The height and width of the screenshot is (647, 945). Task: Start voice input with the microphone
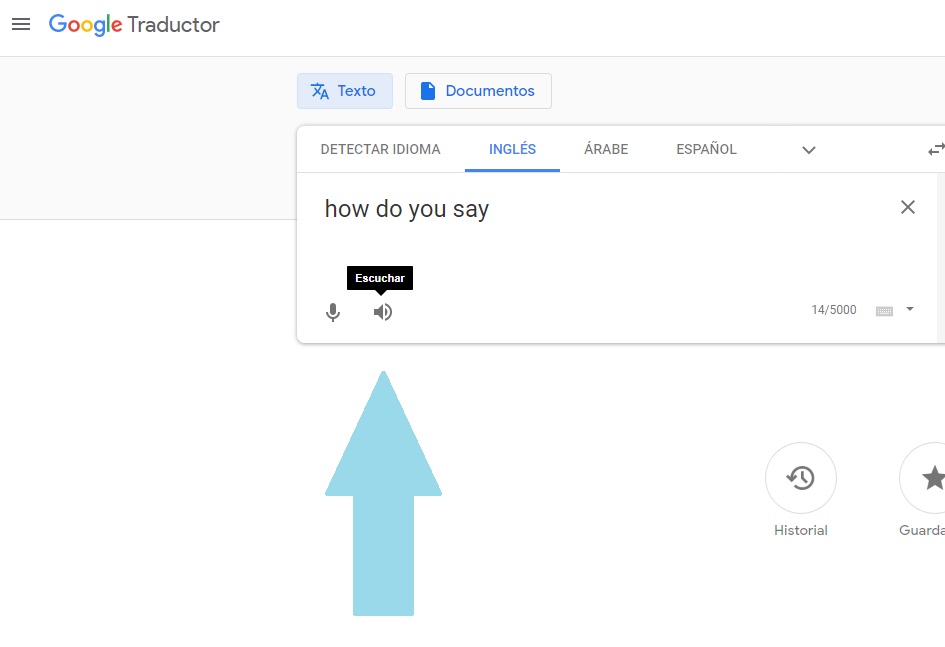coord(333,312)
